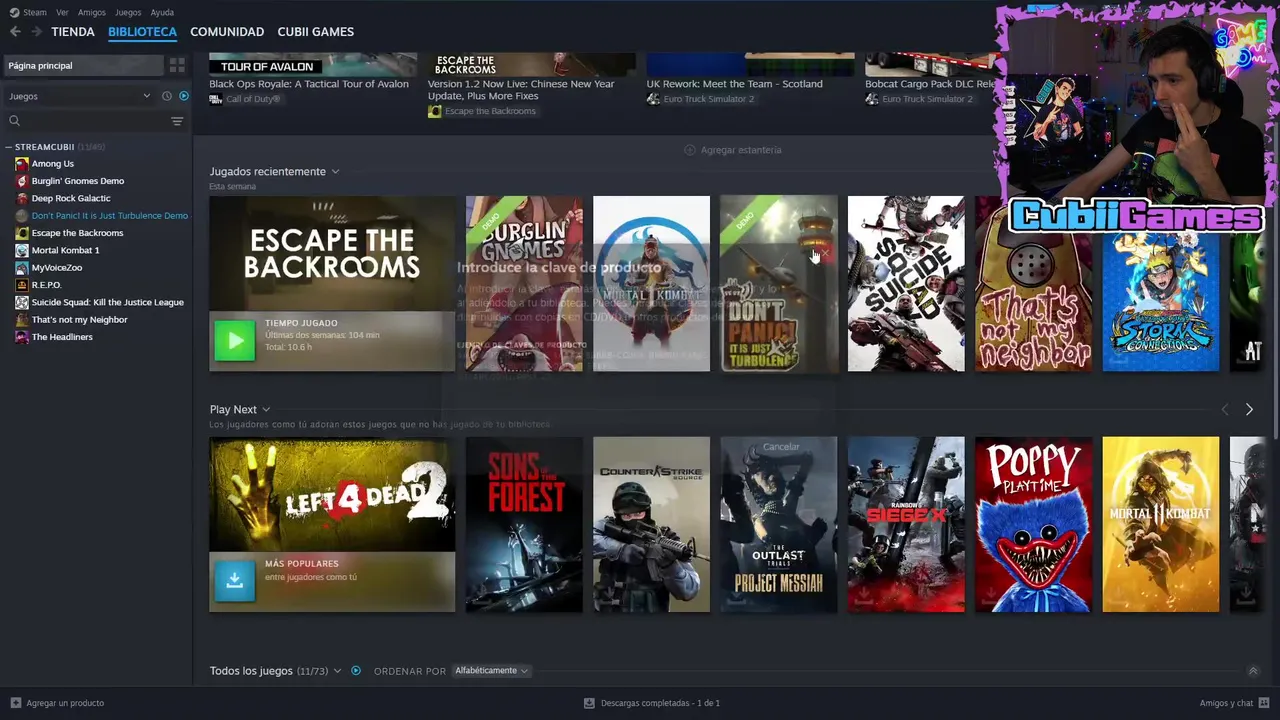Click the library search magnifier icon
The image size is (1280, 720).
pos(14,121)
